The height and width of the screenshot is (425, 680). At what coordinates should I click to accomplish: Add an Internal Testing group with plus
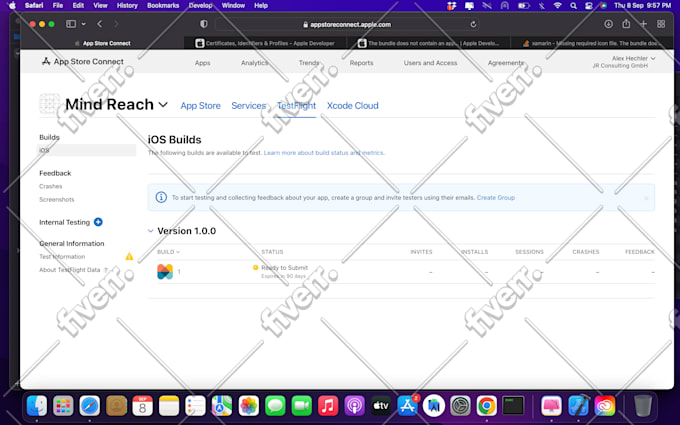pyautogui.click(x=98, y=222)
